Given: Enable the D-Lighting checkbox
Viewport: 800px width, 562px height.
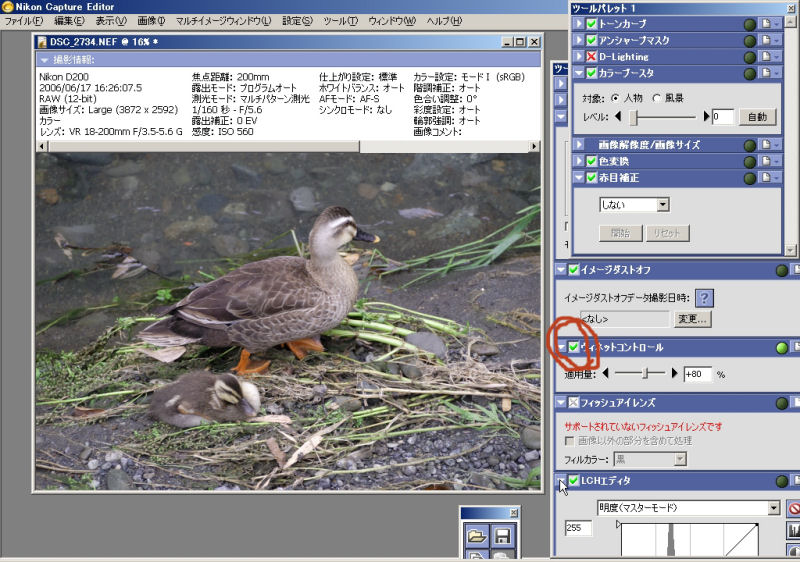Looking at the screenshot, I should 591,56.
